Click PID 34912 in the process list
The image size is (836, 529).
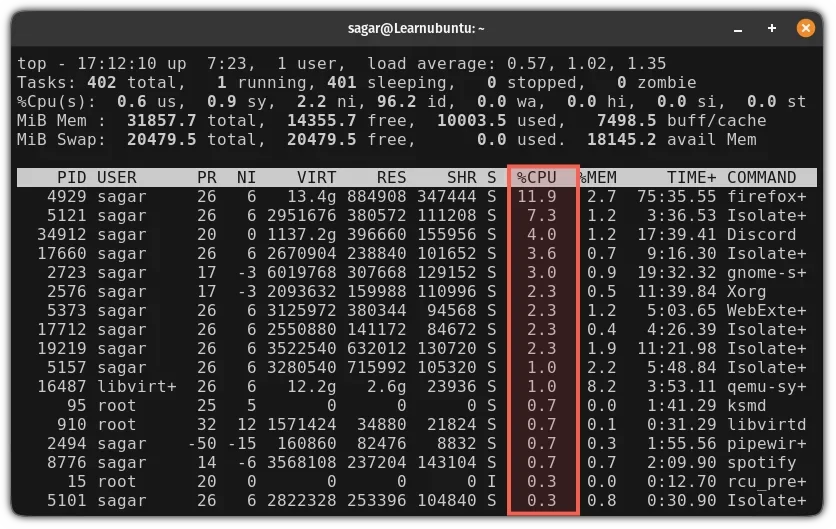[62, 235]
